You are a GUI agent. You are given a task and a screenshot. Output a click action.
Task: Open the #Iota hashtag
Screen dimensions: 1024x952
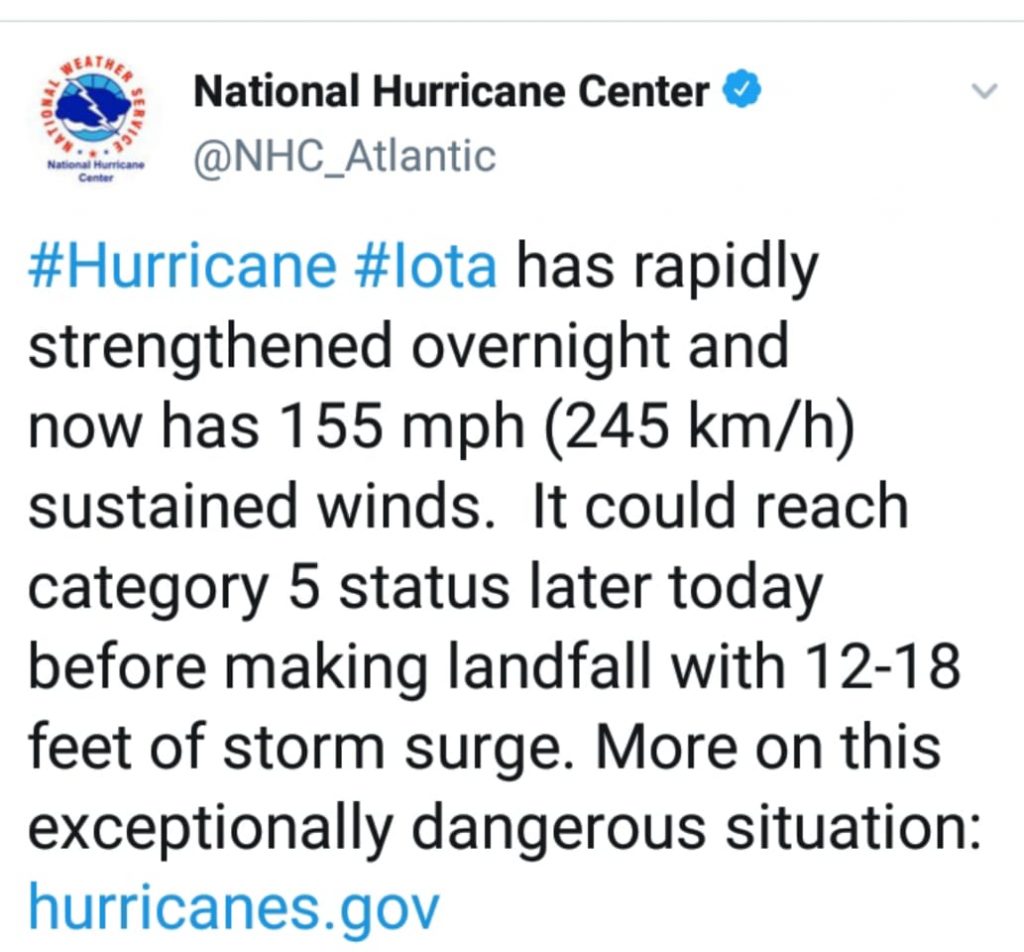click(426, 266)
